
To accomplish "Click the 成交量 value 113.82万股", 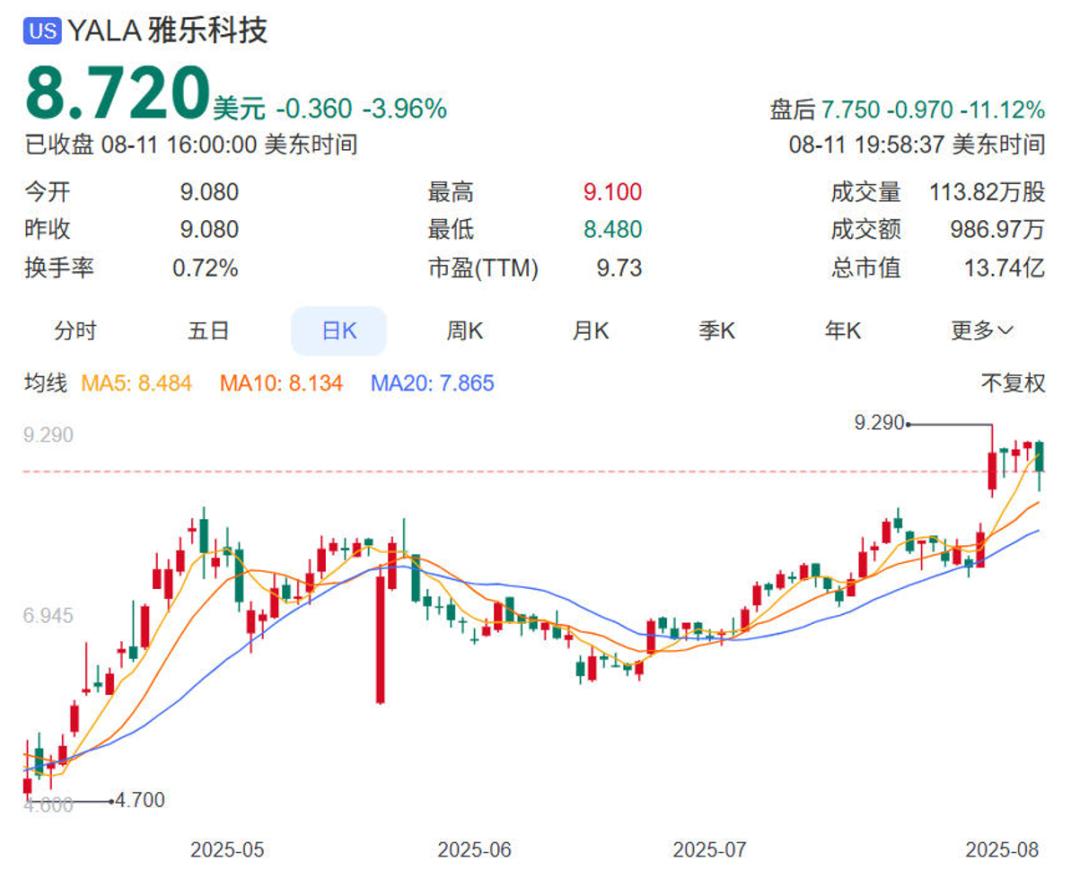I will 987,192.
